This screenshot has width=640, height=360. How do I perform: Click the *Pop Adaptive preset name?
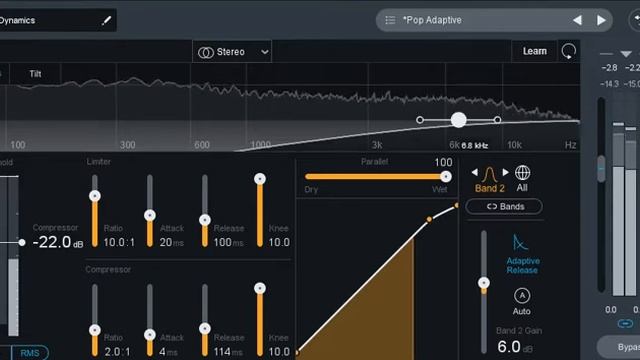[432, 20]
